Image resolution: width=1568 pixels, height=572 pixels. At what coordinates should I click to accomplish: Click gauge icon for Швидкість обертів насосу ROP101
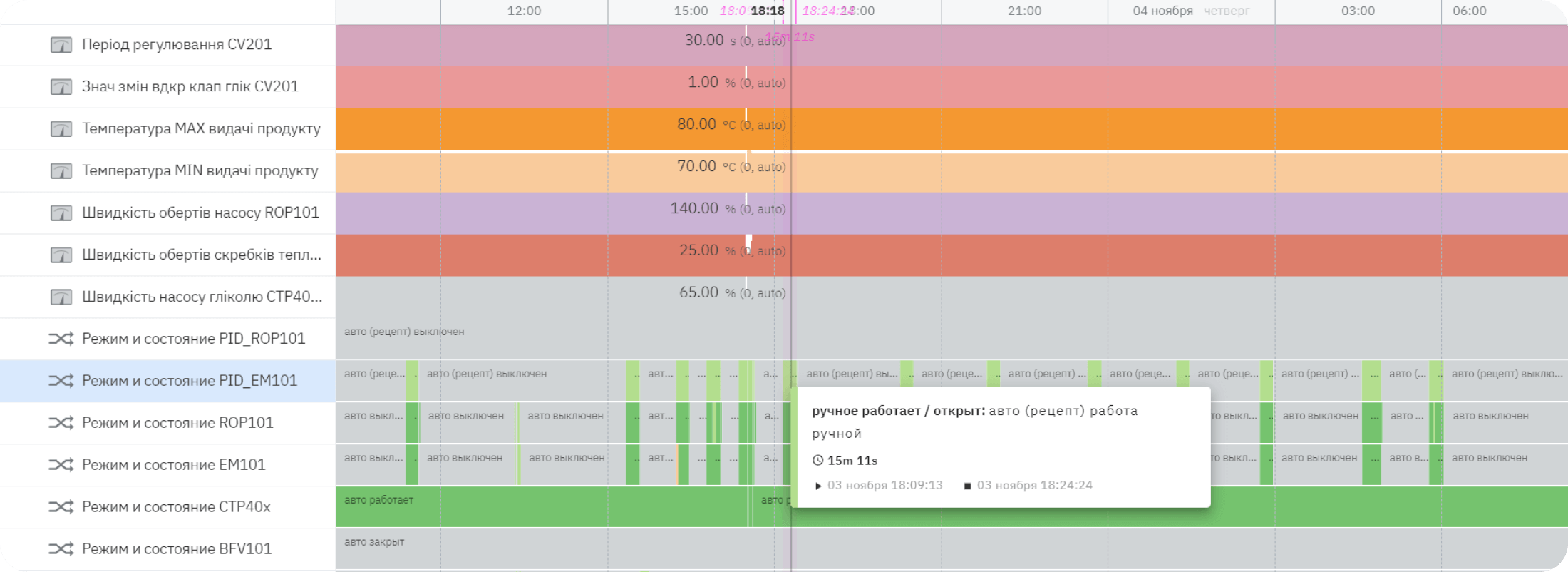click(x=61, y=213)
